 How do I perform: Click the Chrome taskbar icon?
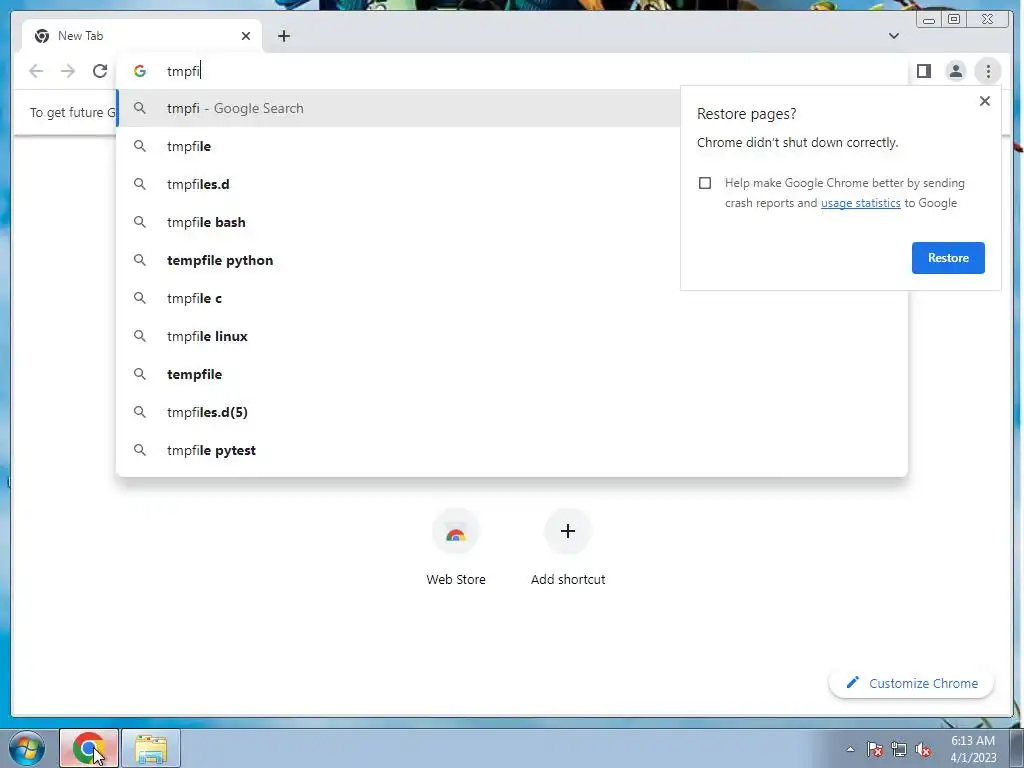(89, 748)
